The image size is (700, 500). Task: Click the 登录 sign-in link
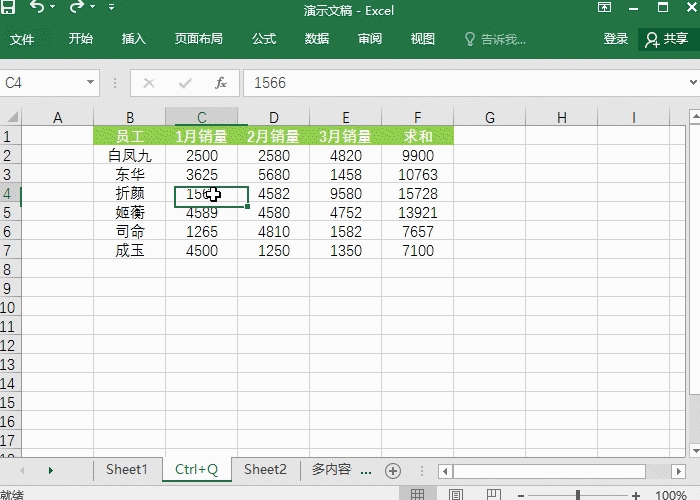point(616,39)
